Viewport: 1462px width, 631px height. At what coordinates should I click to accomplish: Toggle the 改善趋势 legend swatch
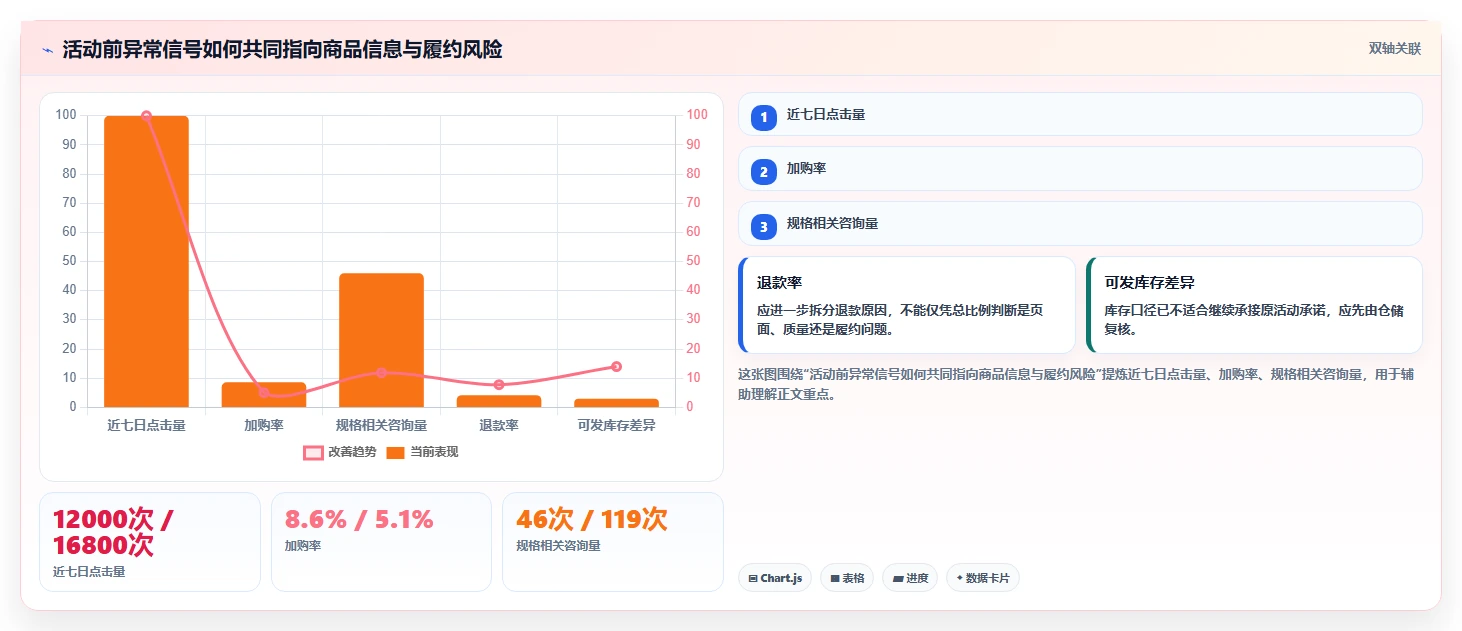[x=313, y=453]
